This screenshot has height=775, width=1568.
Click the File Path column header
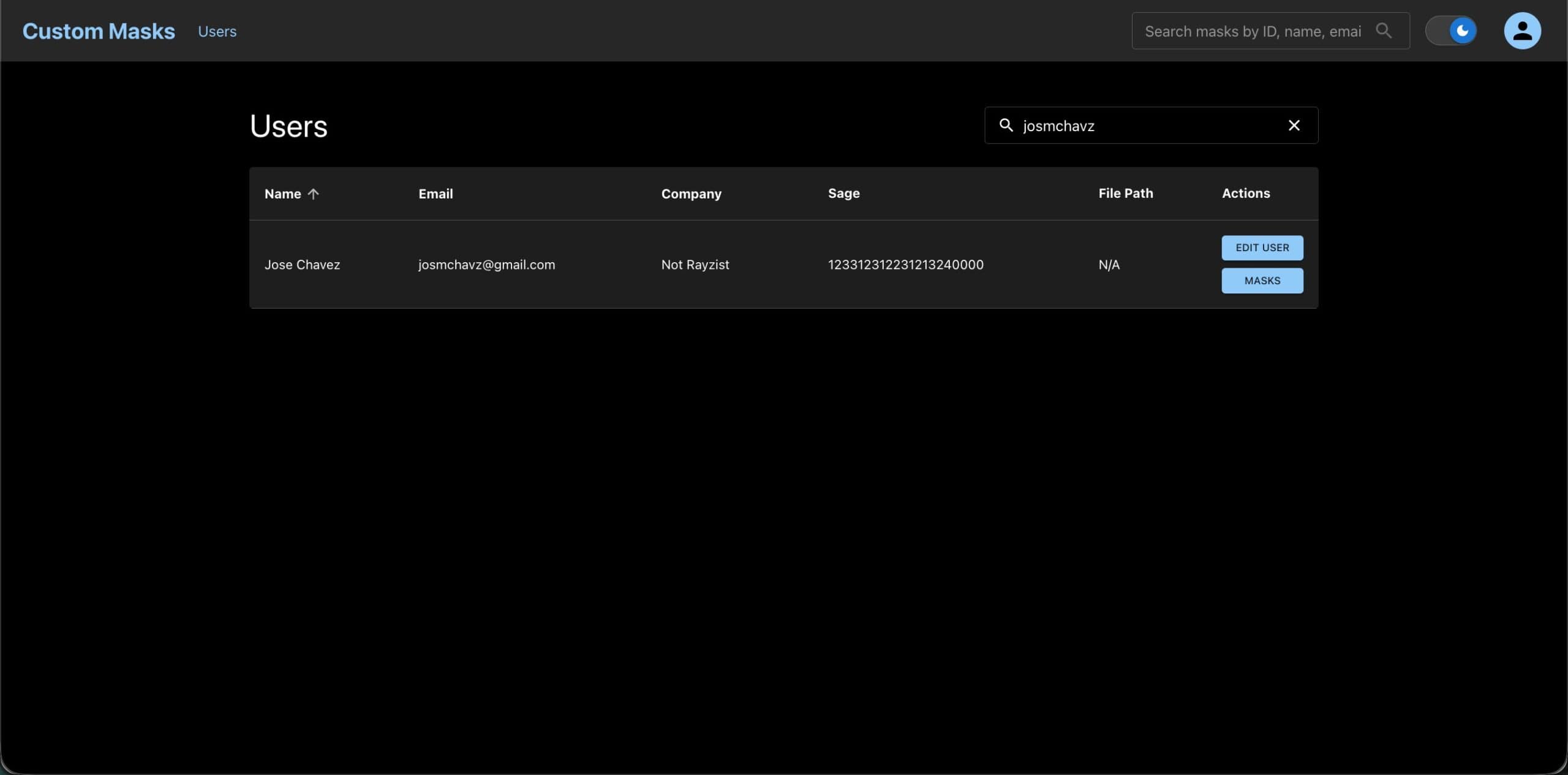(x=1125, y=193)
